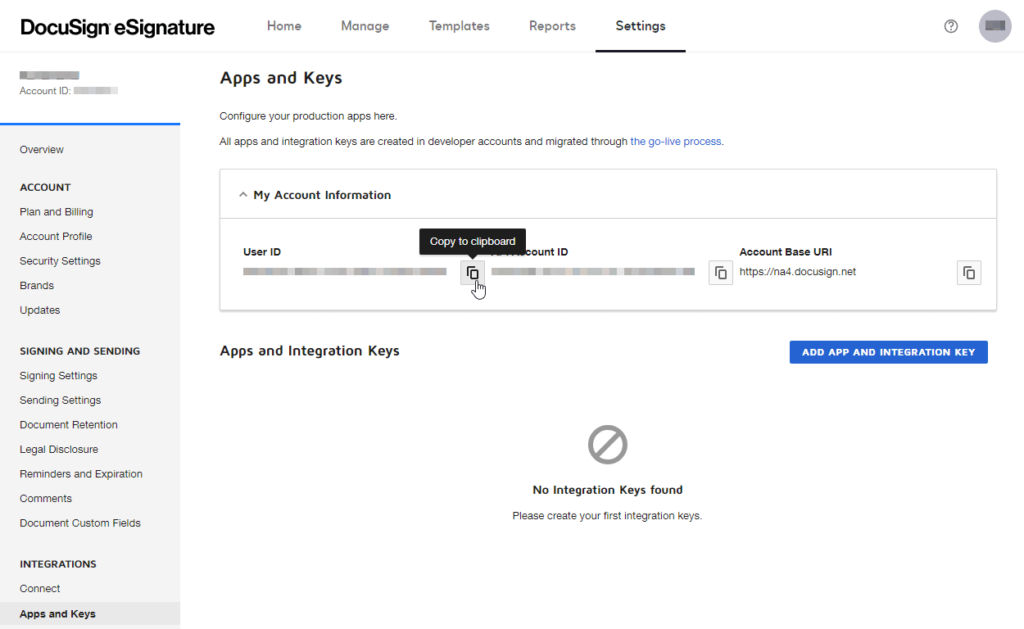Open the profile avatar menu
The height and width of the screenshot is (629, 1024).
[994, 26]
